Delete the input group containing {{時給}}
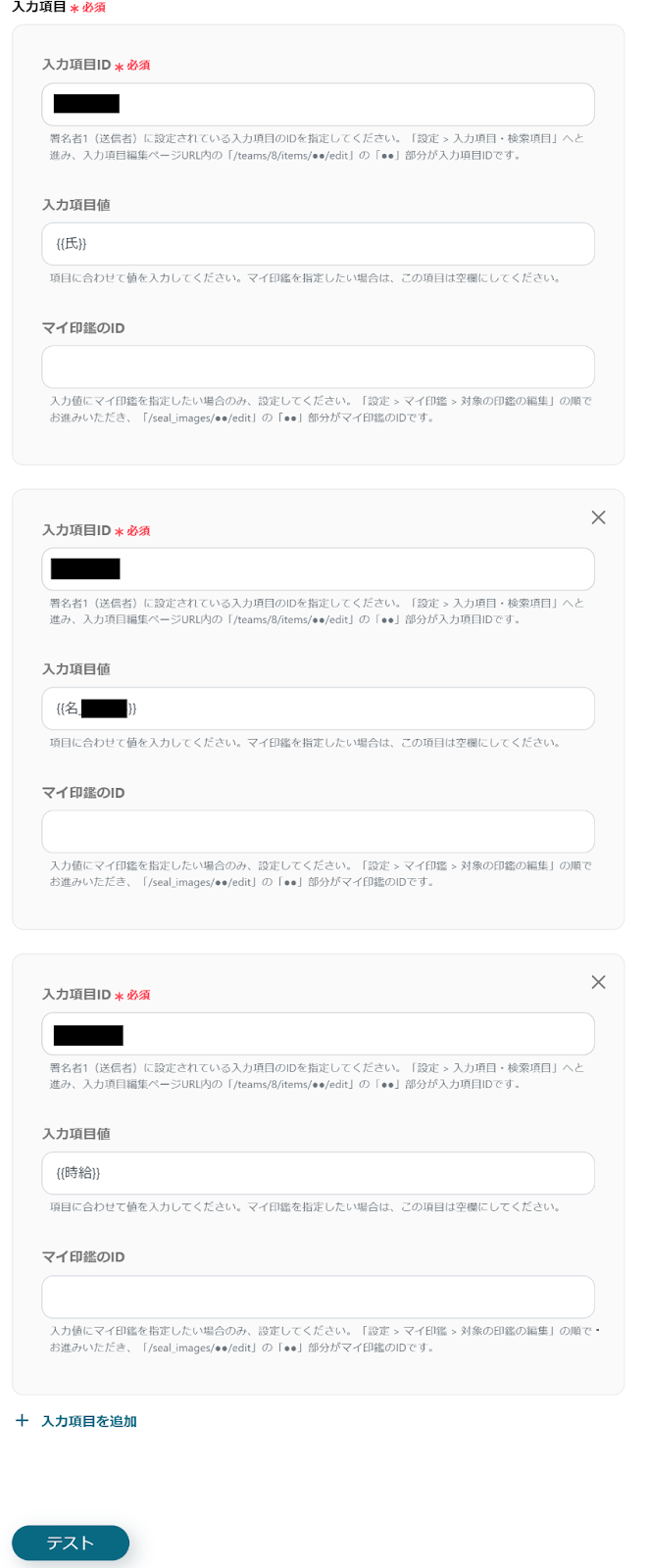Viewport: 648px width, 1568px height. point(598,982)
